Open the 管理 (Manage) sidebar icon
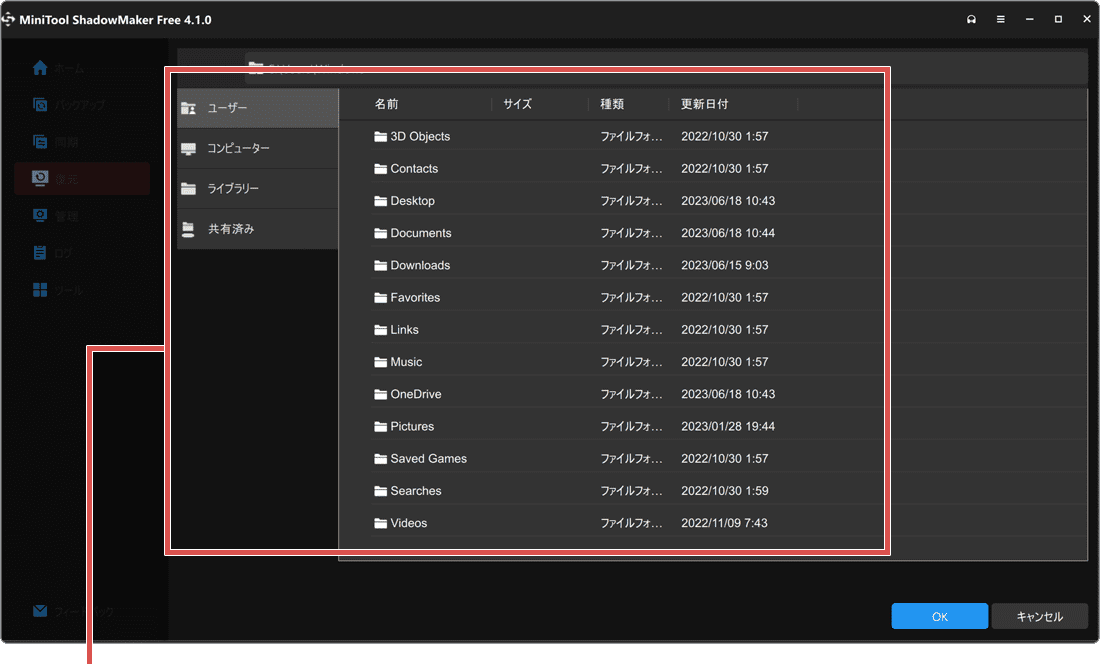This screenshot has width=1100, height=664. pyautogui.click(x=40, y=215)
